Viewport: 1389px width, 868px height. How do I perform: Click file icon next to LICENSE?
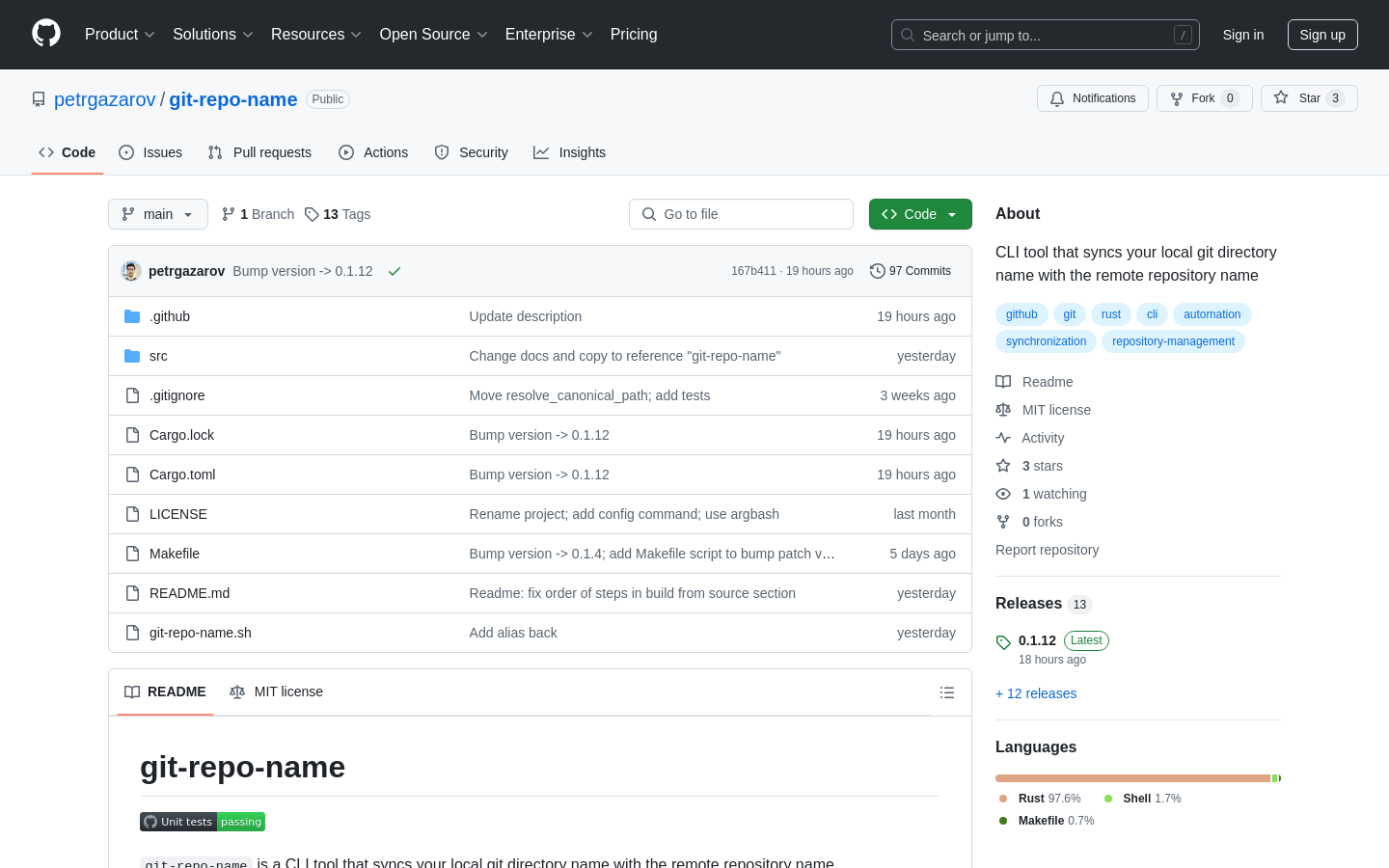pos(132,514)
